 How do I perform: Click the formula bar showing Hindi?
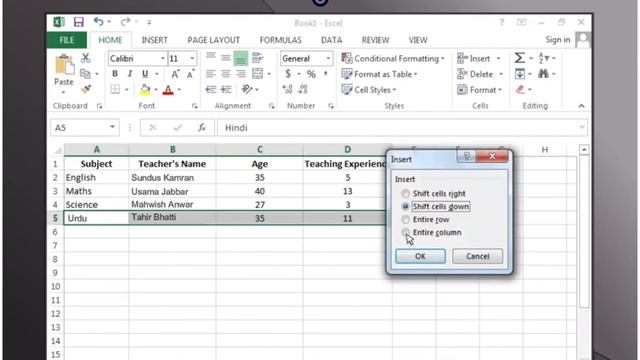pyautogui.click(x=402, y=128)
